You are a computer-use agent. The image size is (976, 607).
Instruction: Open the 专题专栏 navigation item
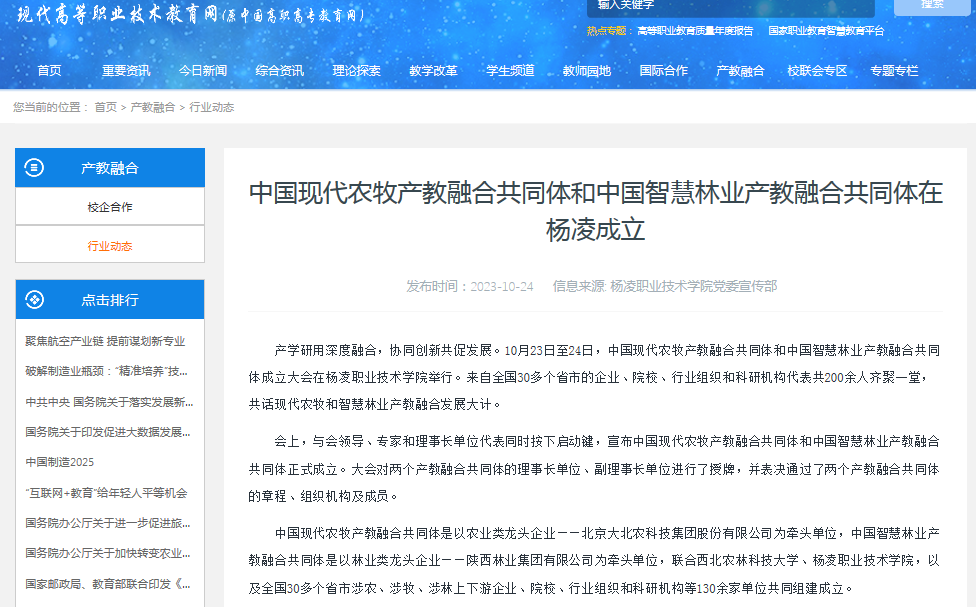point(894,71)
